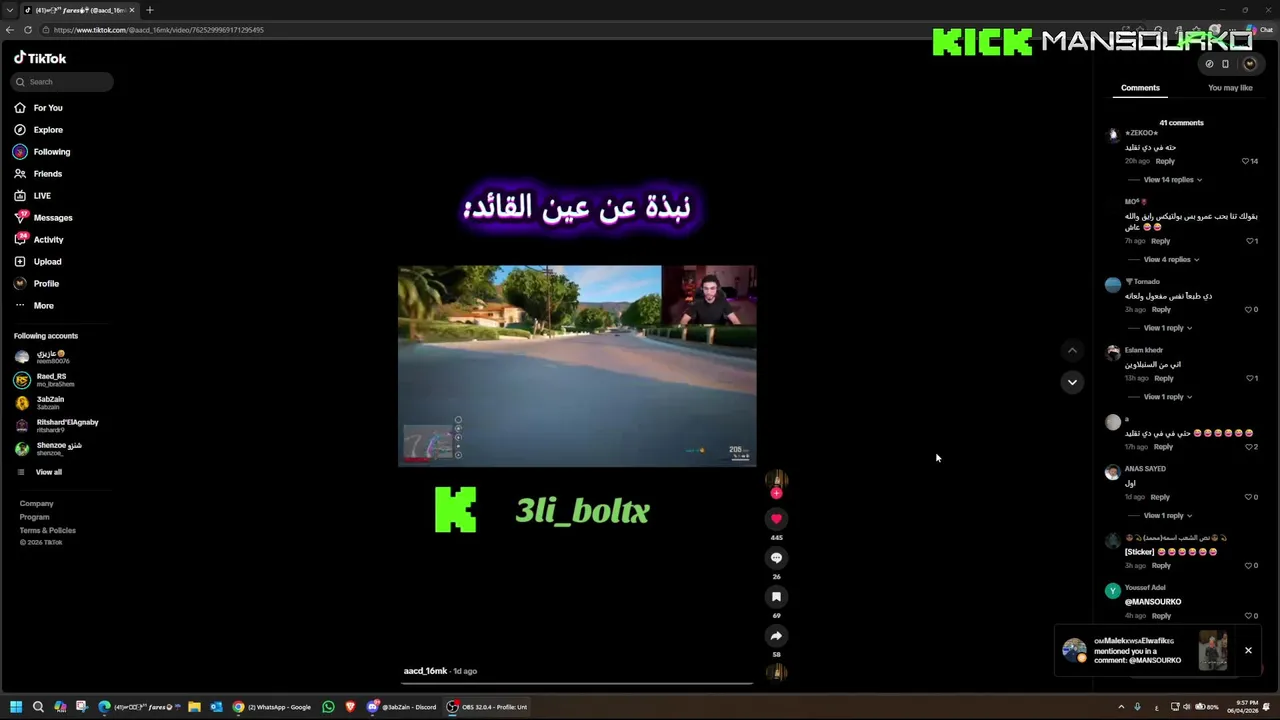Like Eslam khedr's comment
1280x720 pixels.
click(1250, 378)
